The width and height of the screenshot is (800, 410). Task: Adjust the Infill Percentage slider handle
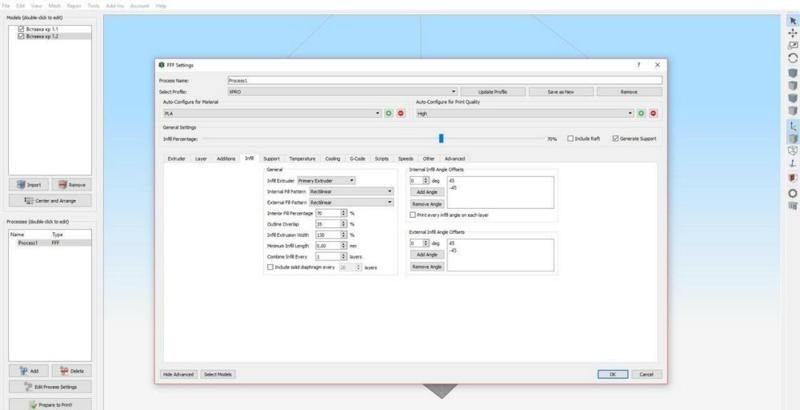[x=441, y=139]
